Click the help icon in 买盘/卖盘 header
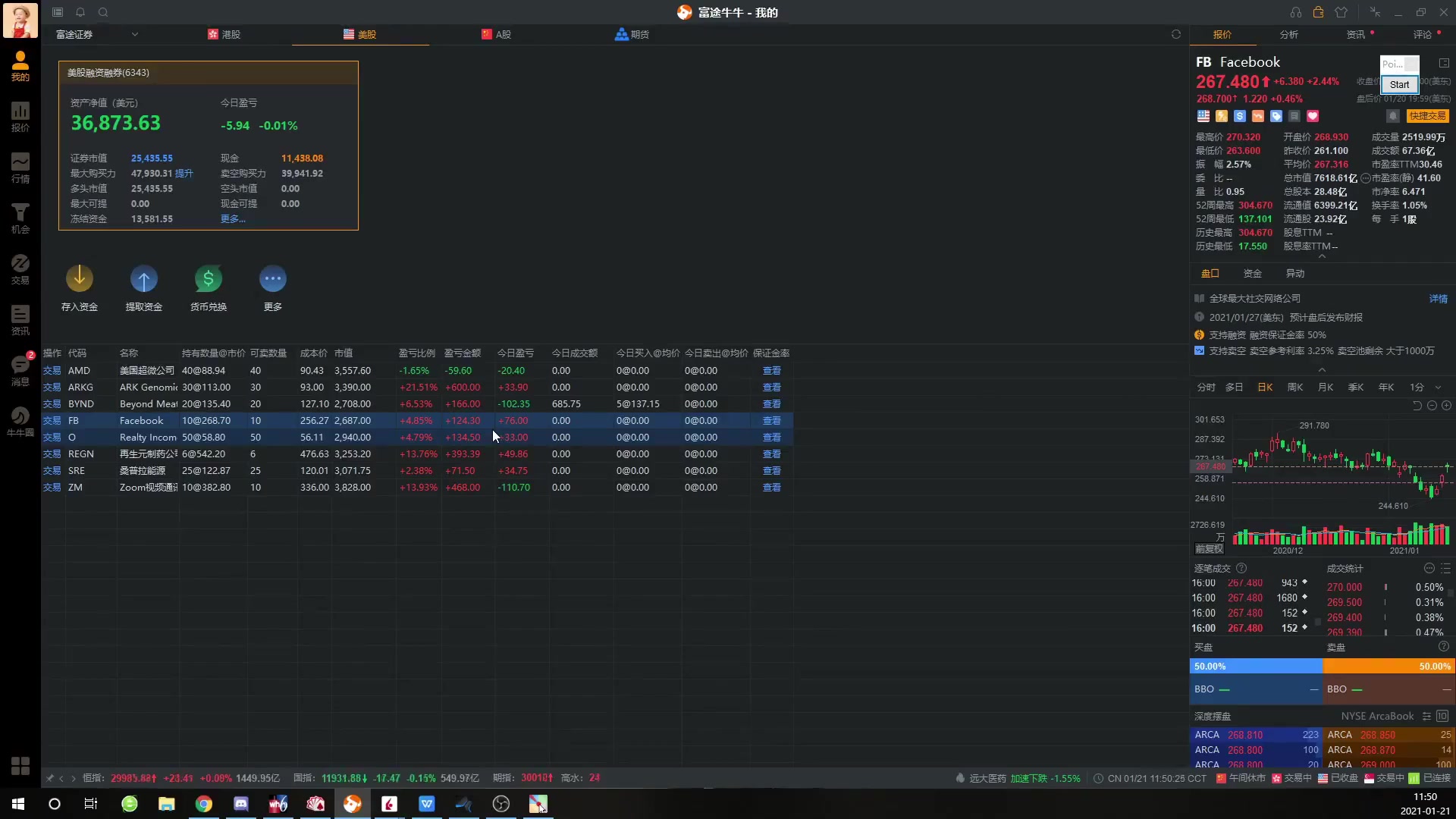 (1444, 647)
